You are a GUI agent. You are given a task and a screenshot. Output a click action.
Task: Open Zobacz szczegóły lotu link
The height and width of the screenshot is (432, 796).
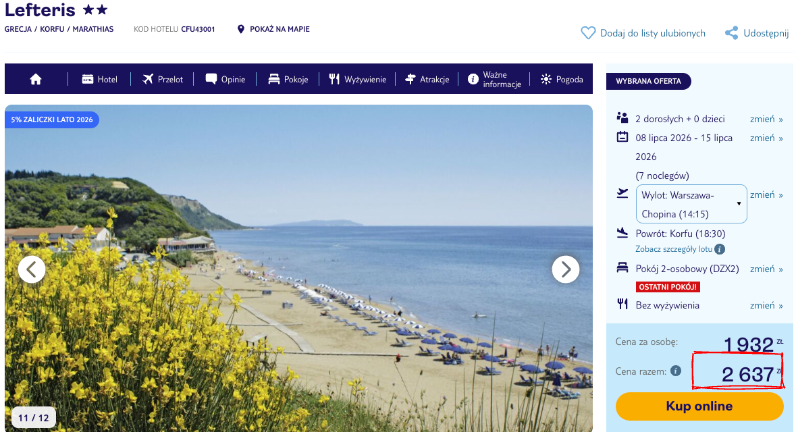point(674,249)
